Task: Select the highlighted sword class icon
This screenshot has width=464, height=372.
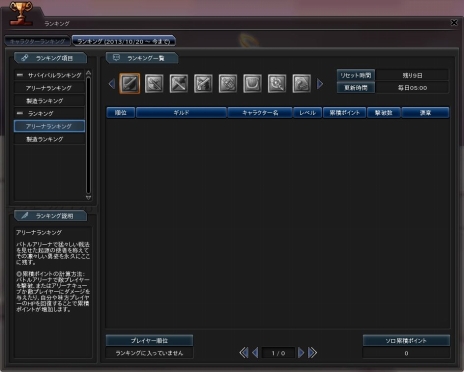Action: tap(130, 83)
